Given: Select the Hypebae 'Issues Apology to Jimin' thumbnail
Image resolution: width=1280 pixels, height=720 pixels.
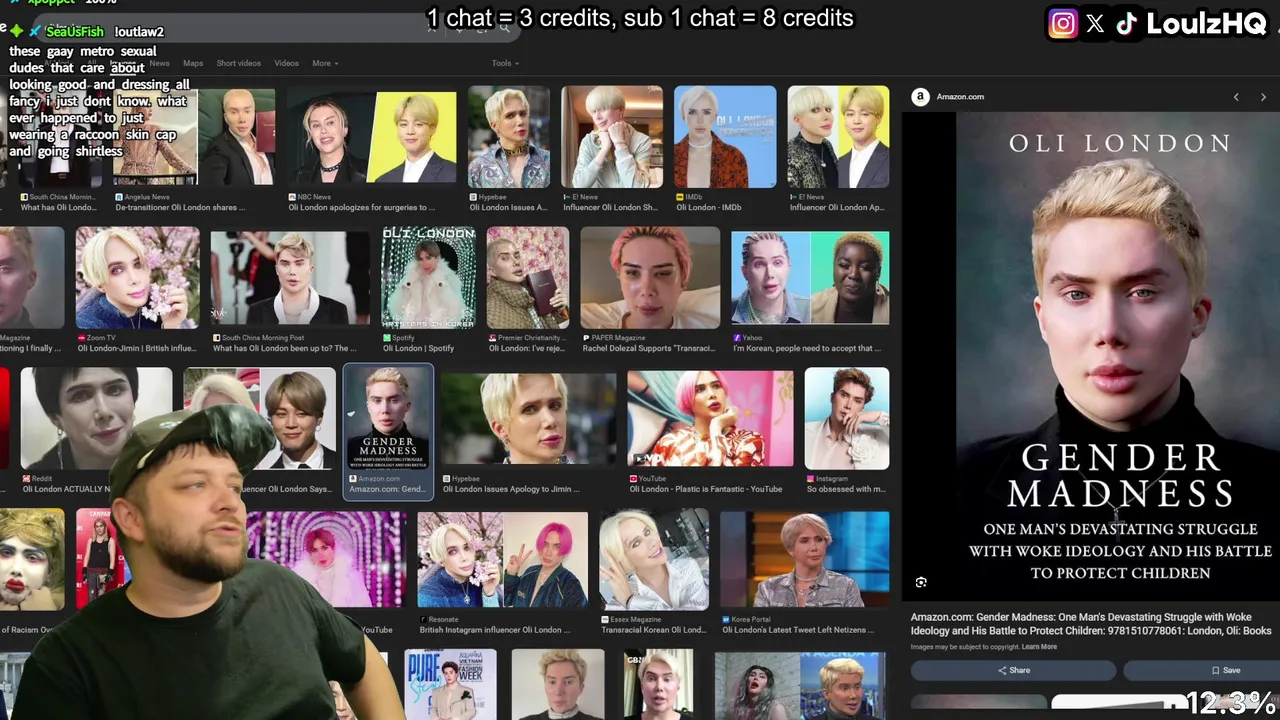Looking at the screenshot, I should click(x=529, y=418).
